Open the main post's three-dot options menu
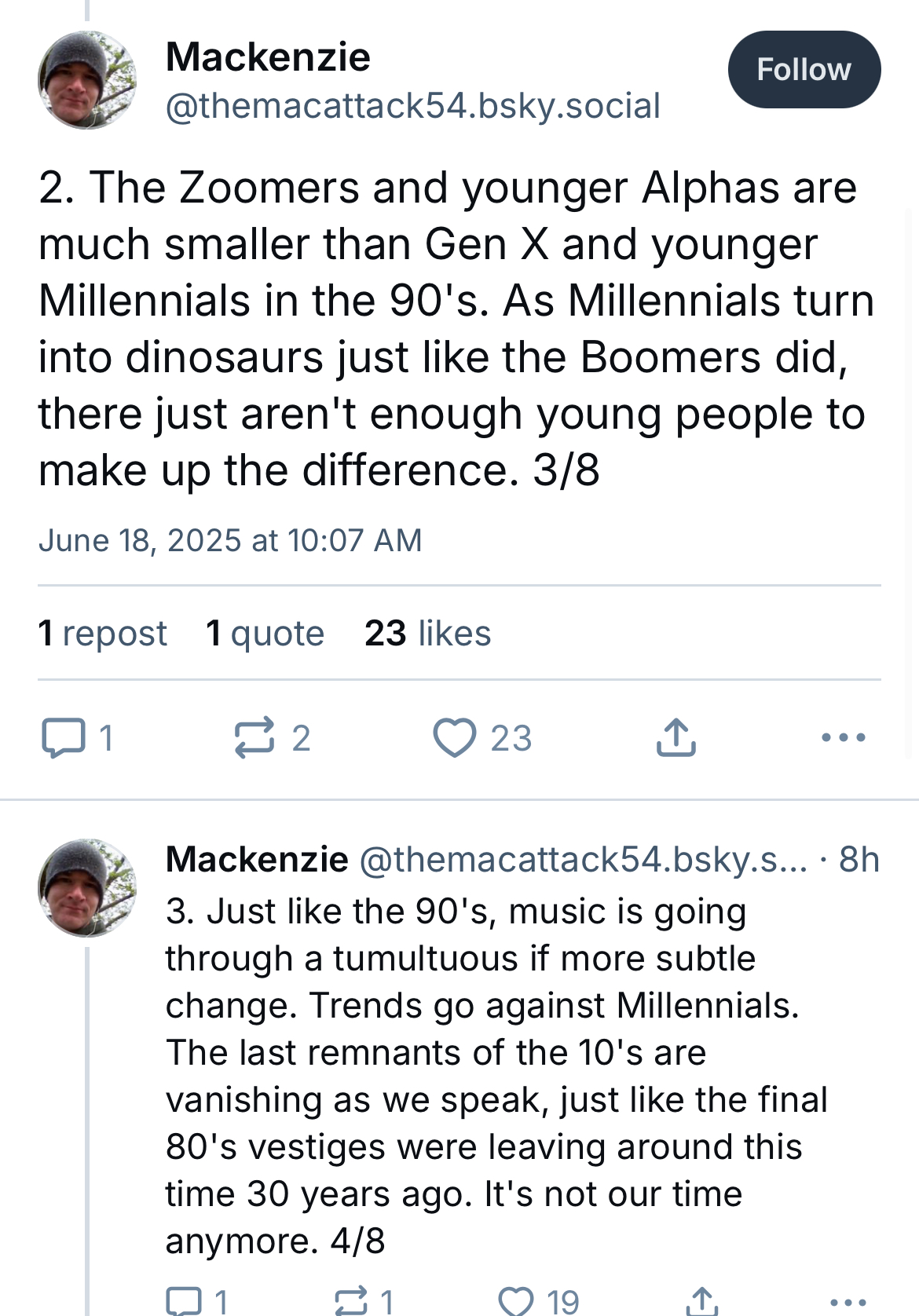Viewport: 919px width, 1316px height. 843,737
